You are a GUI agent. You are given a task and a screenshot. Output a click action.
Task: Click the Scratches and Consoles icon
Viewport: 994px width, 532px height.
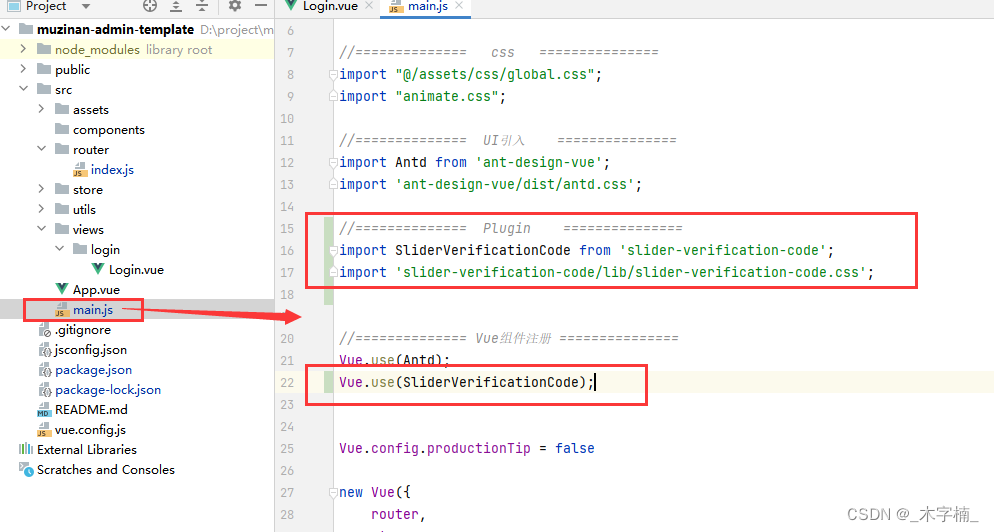[26, 469]
